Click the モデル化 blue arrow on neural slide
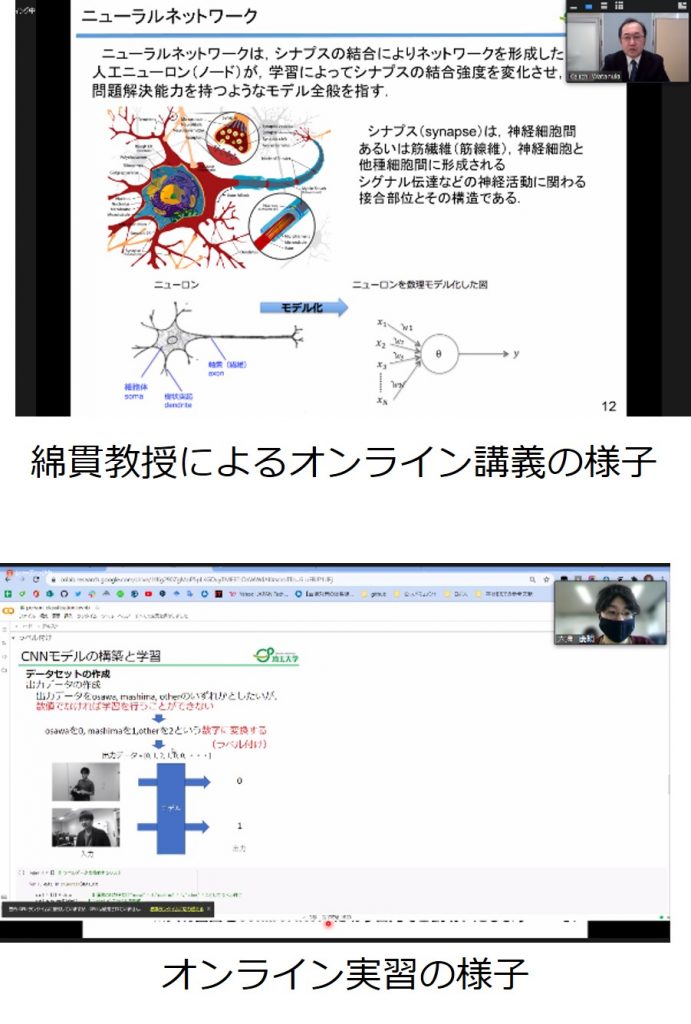The image size is (691, 1024). 304,308
